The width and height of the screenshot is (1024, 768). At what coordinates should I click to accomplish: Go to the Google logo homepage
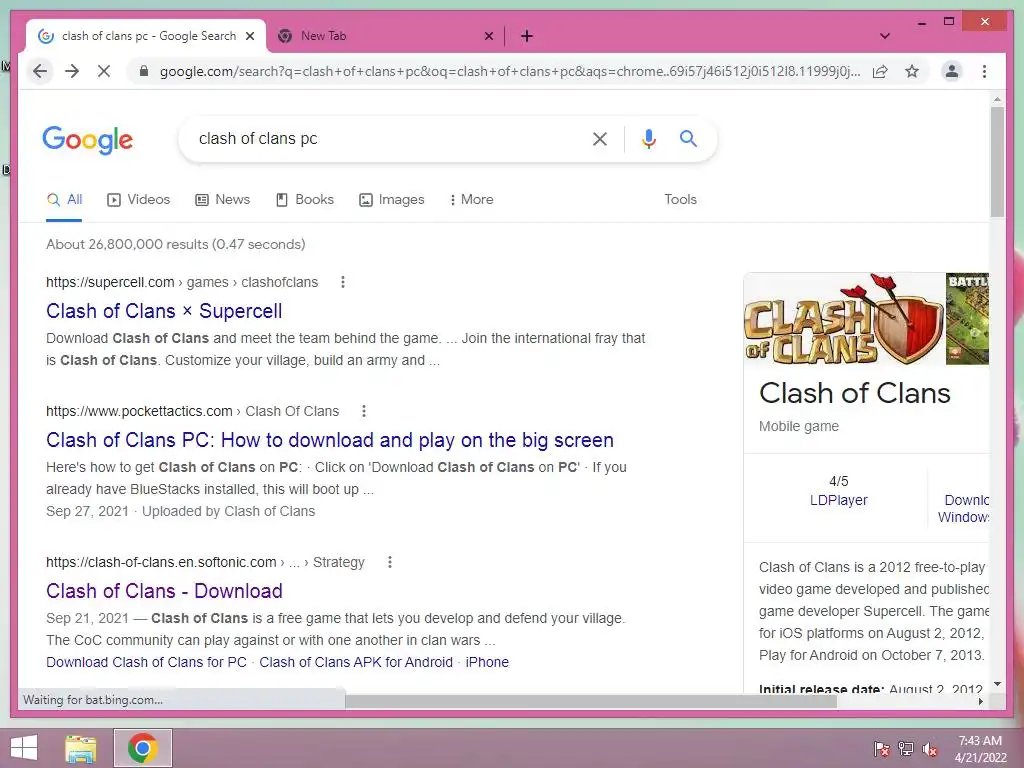point(88,140)
